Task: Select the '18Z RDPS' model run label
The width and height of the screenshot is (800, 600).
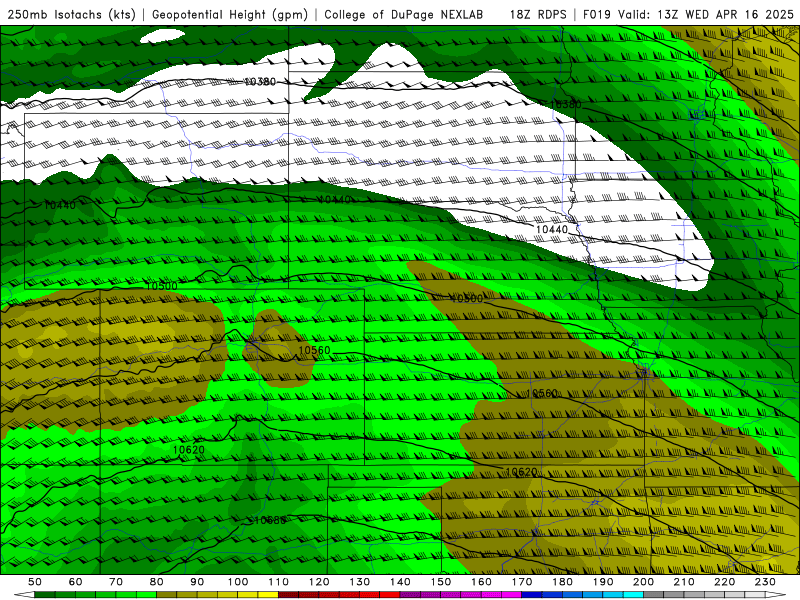Action: coord(538,15)
